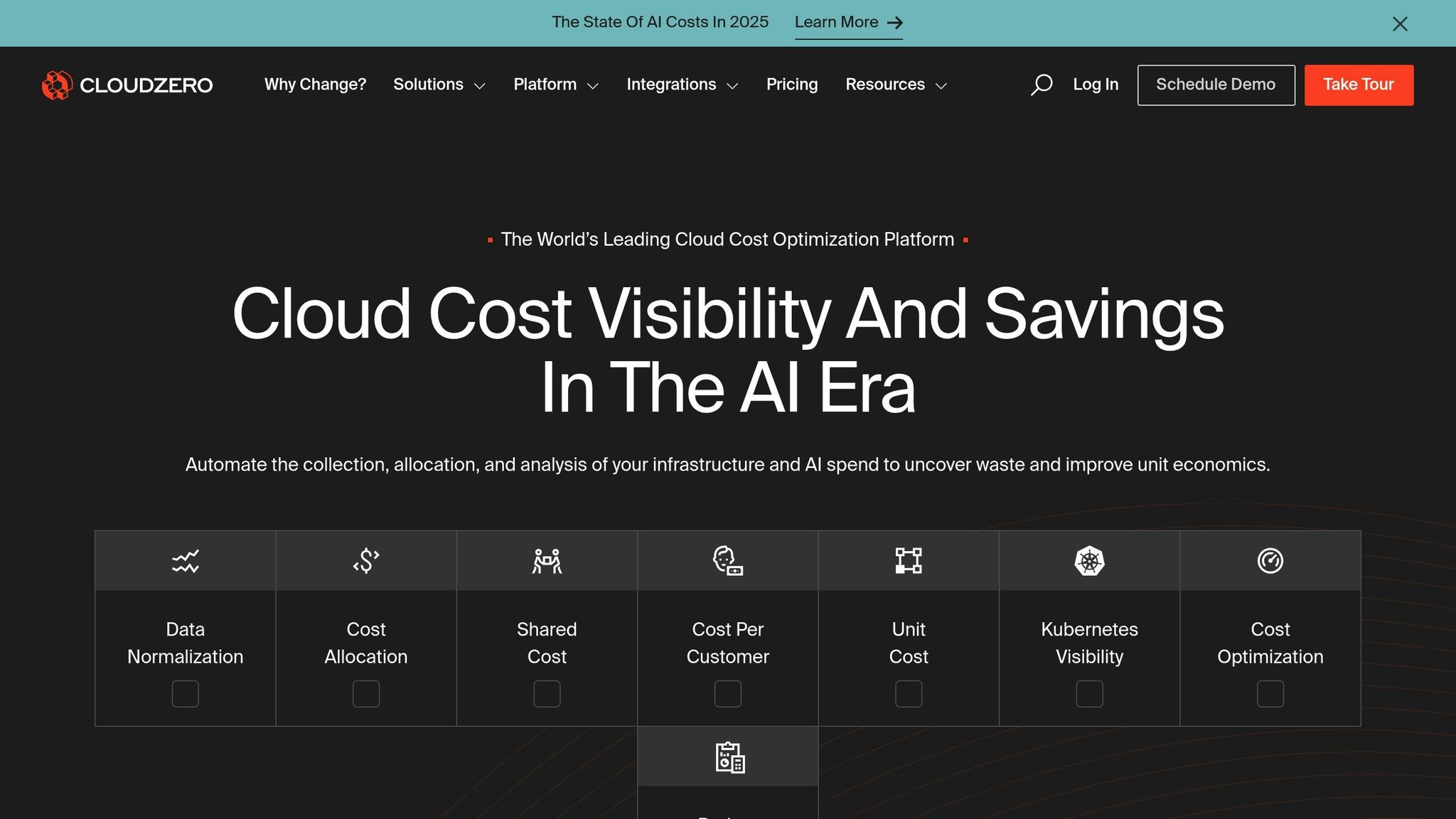This screenshot has height=819, width=1456.
Task: Click the Take Tour button
Action: [1359, 85]
